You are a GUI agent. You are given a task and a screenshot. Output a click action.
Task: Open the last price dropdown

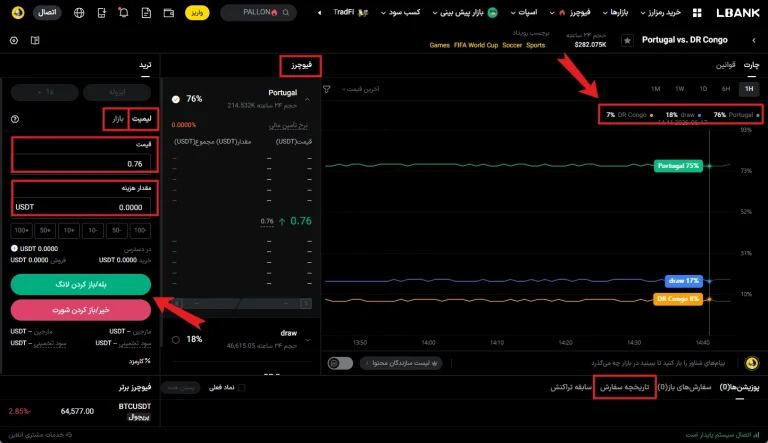[x=360, y=89]
